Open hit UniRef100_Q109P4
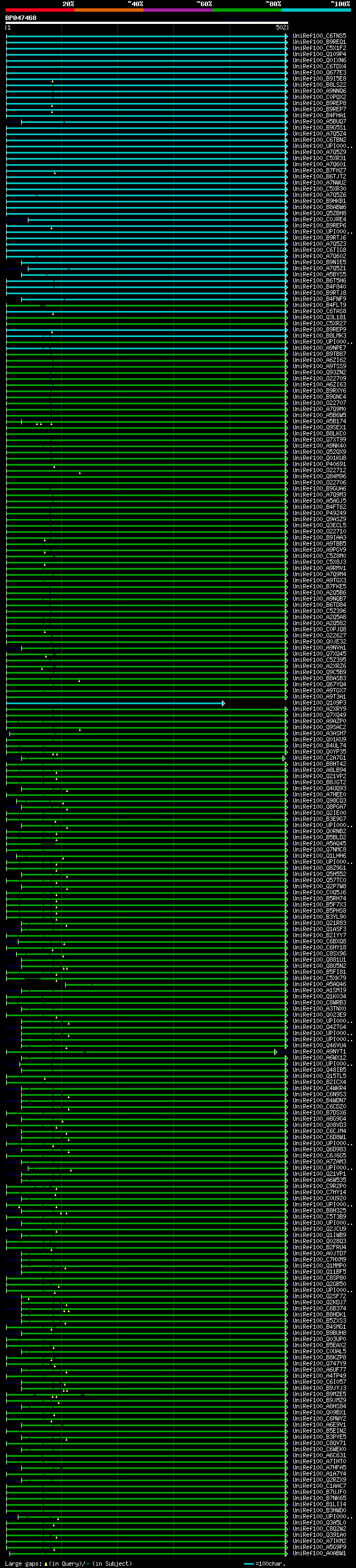 (x=319, y=55)
